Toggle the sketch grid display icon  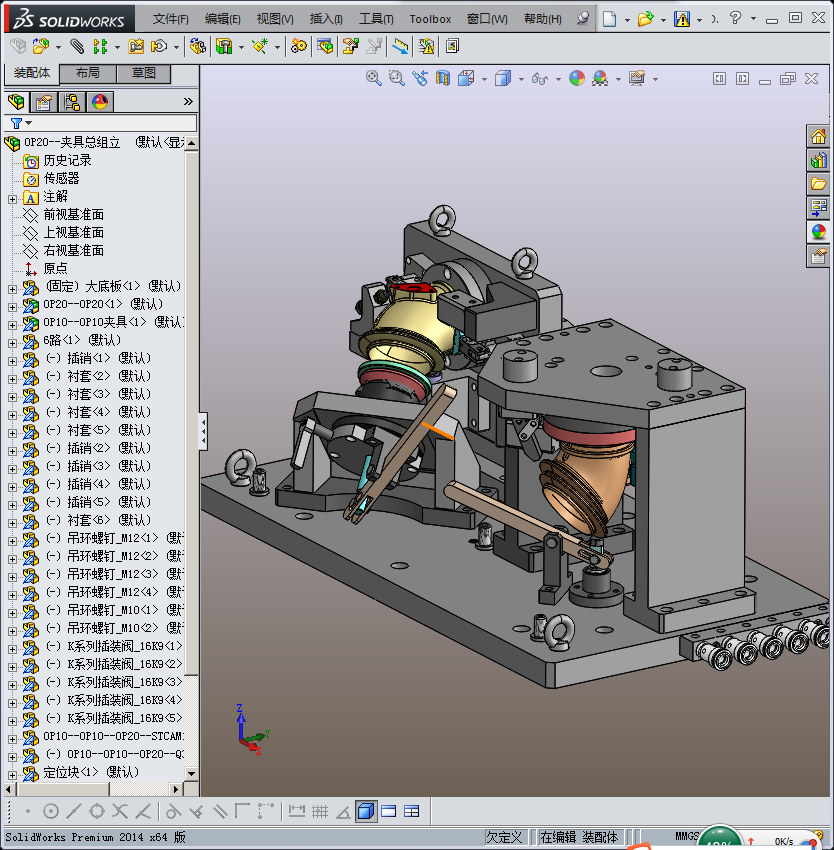(x=320, y=811)
